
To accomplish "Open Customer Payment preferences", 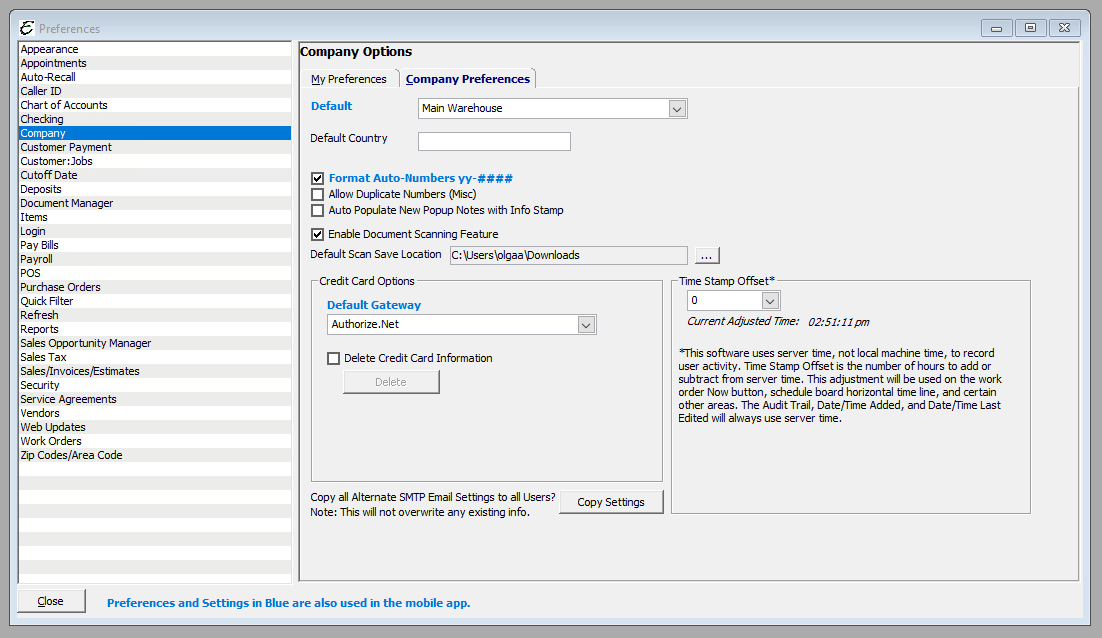I will point(155,148).
